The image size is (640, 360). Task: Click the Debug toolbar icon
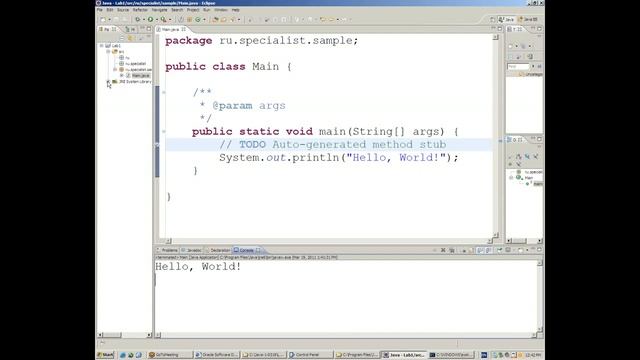[138, 20]
